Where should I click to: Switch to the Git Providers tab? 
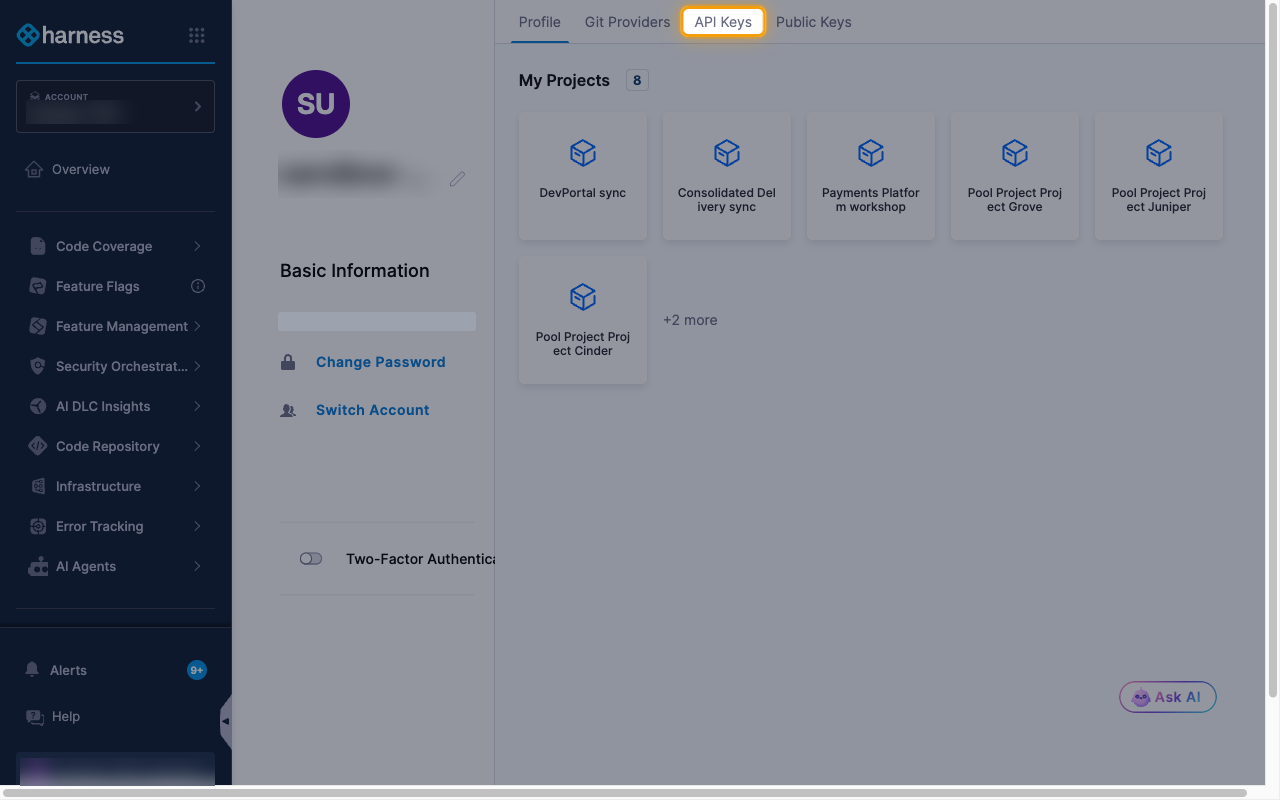coord(628,22)
